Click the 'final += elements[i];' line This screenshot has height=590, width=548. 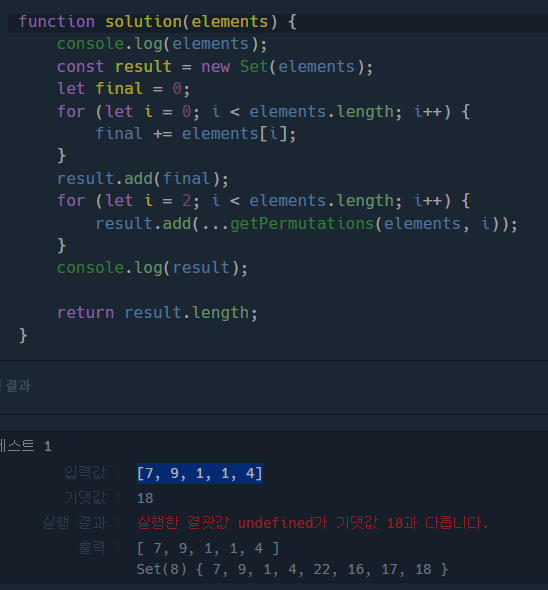(196, 134)
